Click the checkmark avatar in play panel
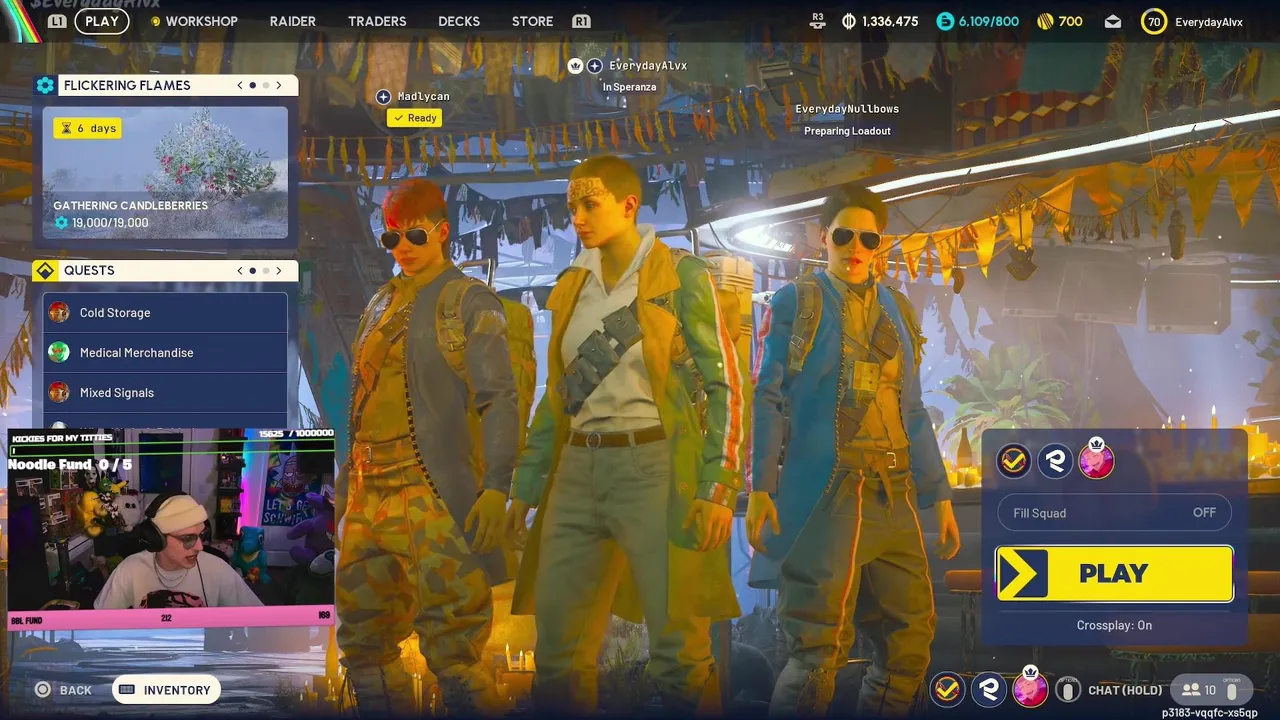Viewport: 1280px width, 720px height. (1014, 461)
